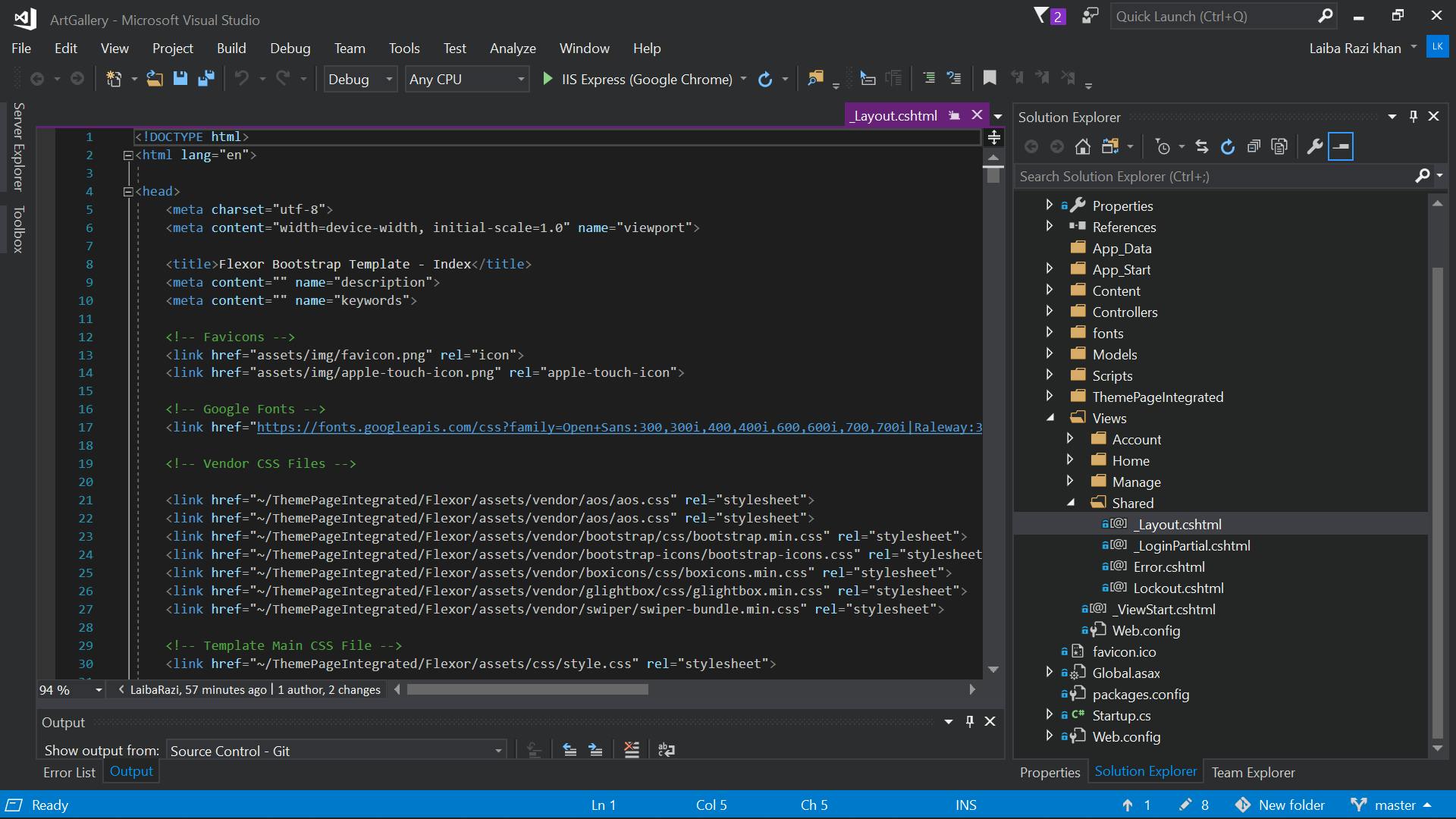
Task: Switch to the Team Explorer tab
Action: (1253, 772)
